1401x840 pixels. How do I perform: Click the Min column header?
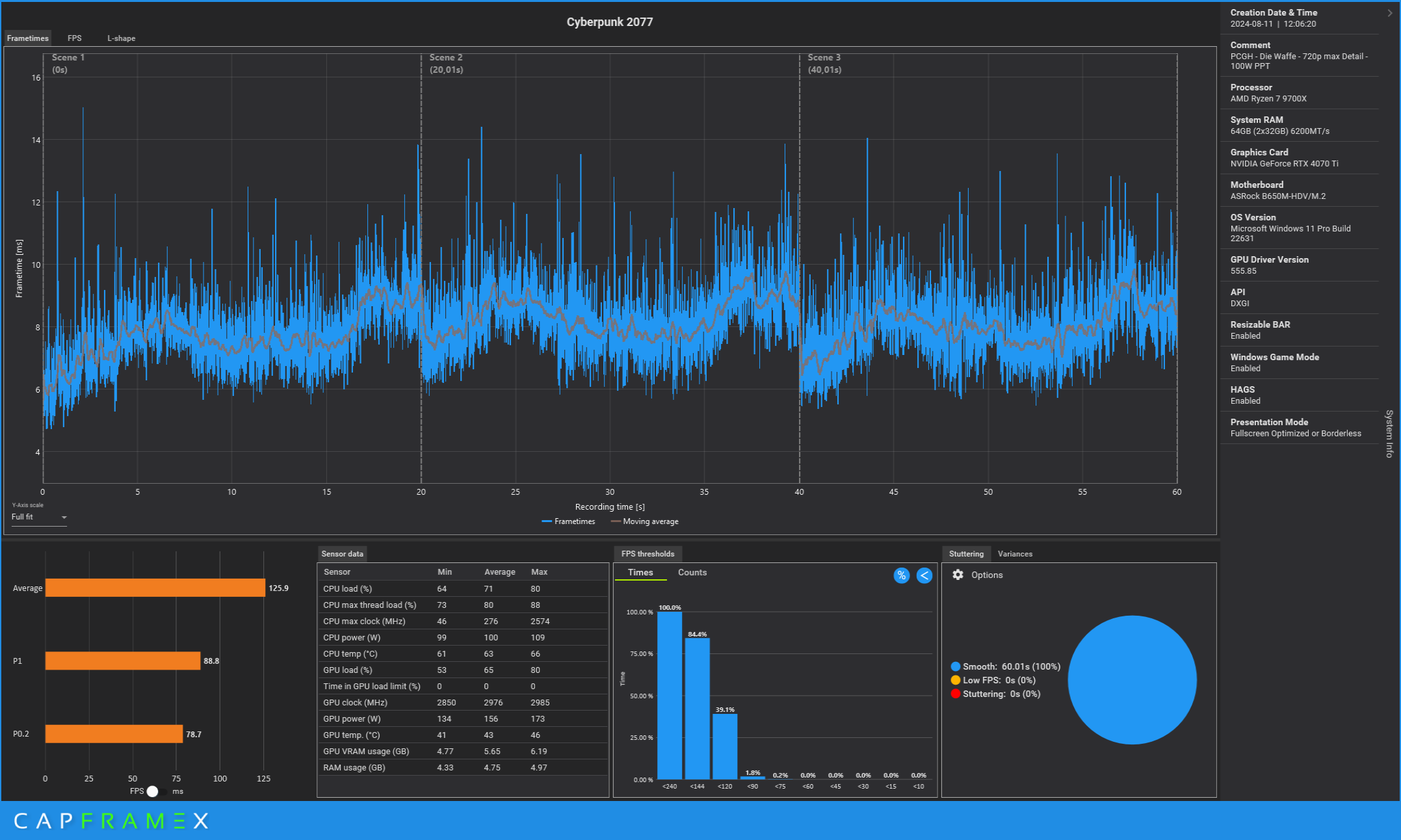(445, 572)
